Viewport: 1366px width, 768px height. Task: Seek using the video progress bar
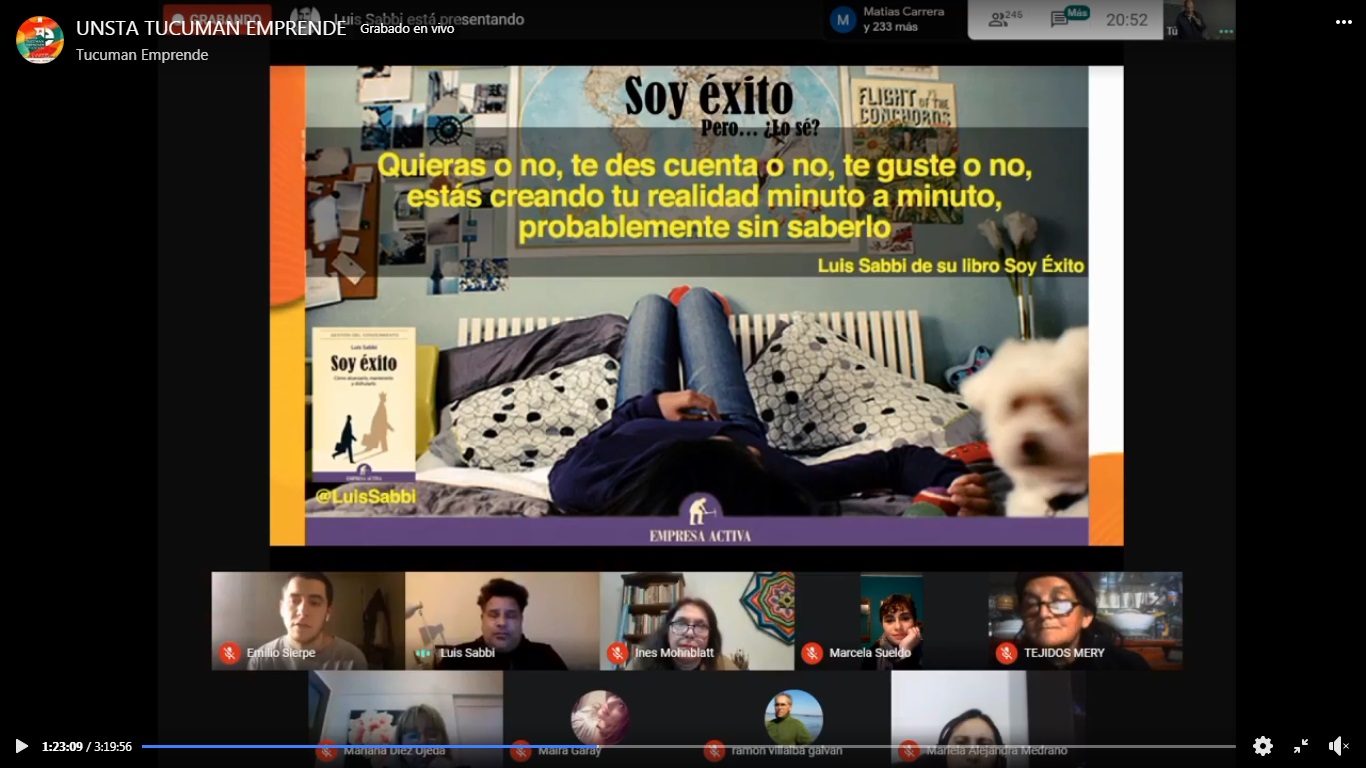tap(688, 746)
